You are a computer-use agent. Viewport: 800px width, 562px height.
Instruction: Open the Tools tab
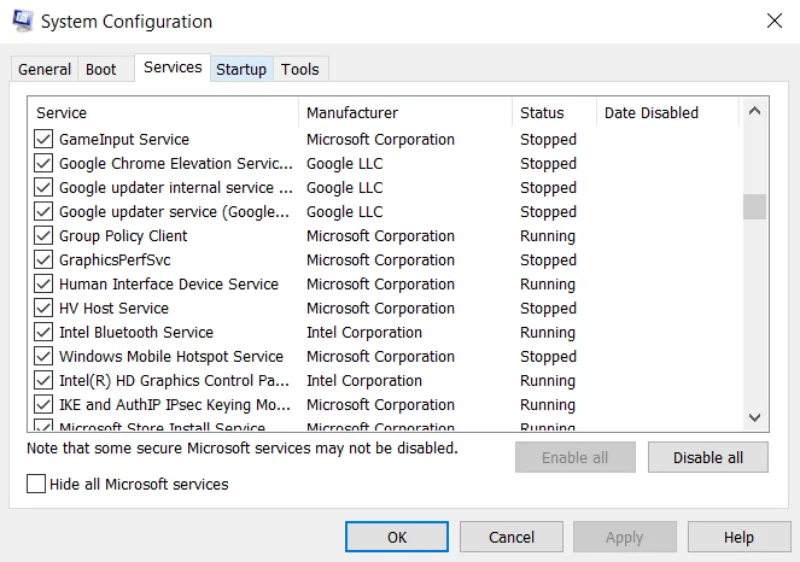300,69
